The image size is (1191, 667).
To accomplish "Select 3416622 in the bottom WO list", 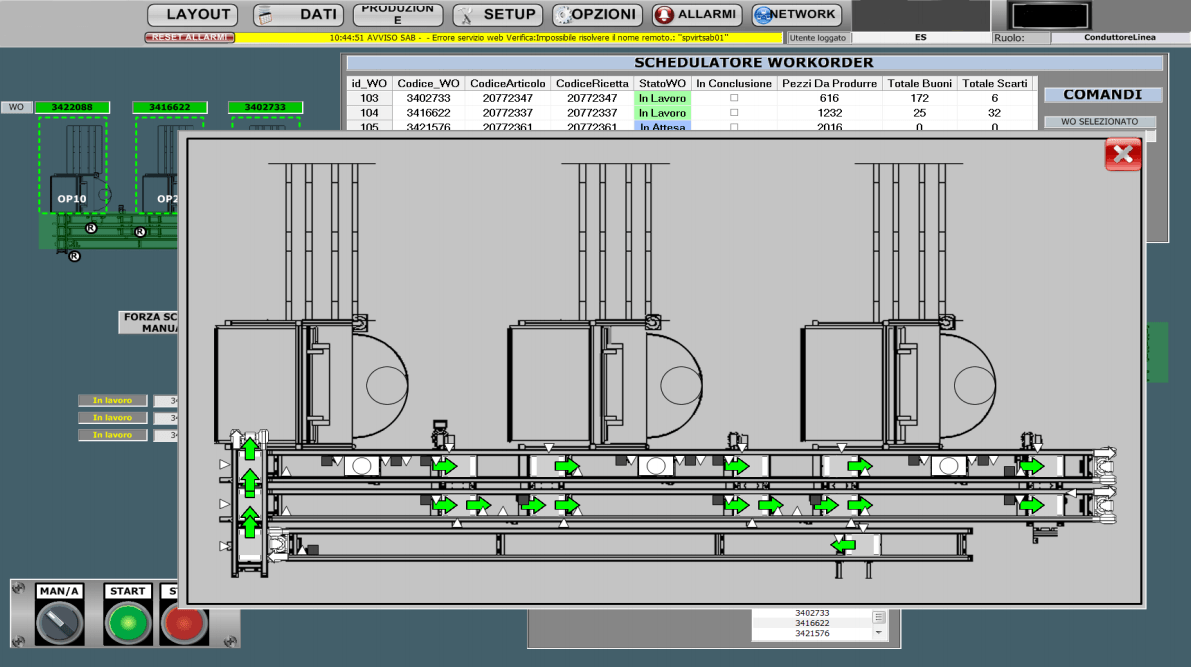I will click(812, 623).
